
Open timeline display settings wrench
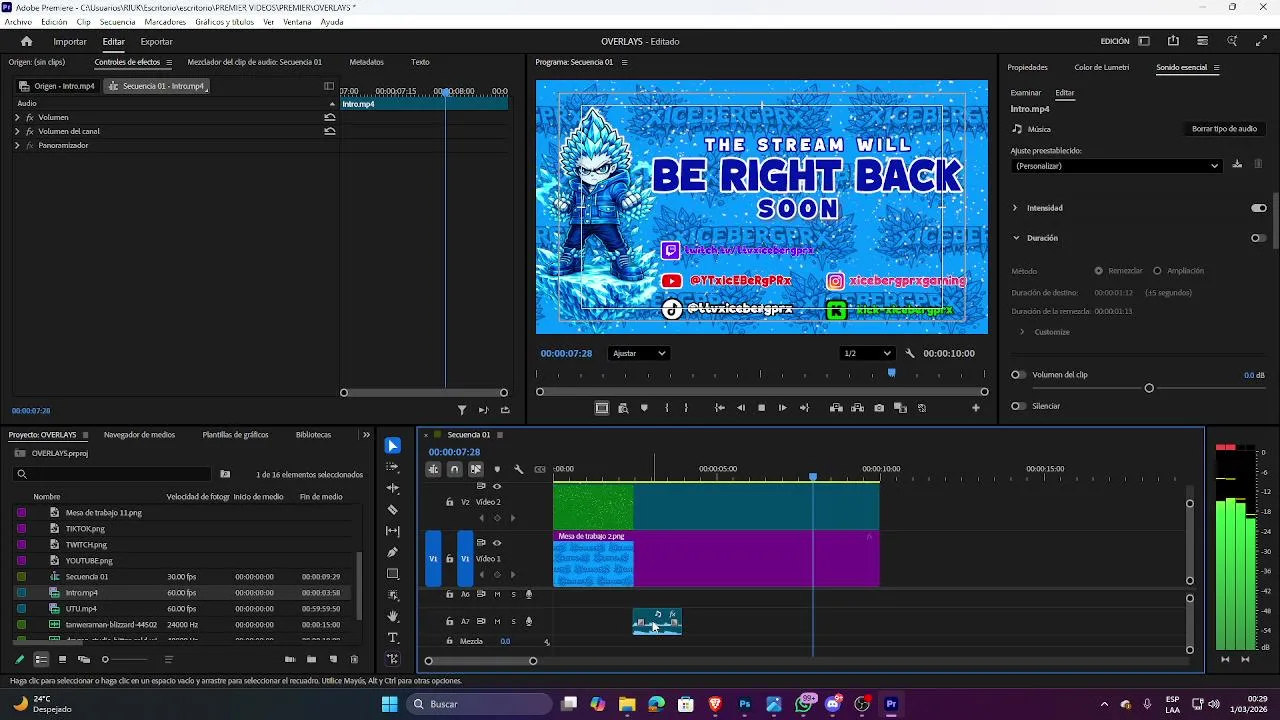pyautogui.click(x=518, y=469)
